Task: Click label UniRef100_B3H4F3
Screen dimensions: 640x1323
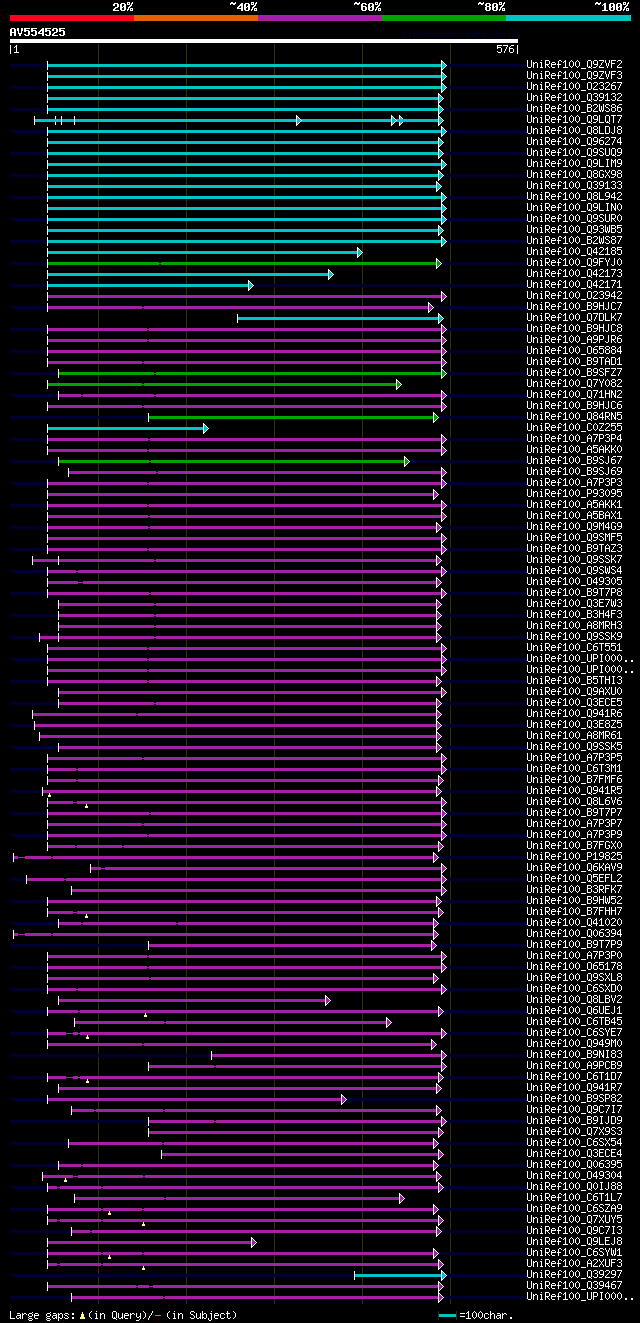Action: pyautogui.click(x=574, y=615)
